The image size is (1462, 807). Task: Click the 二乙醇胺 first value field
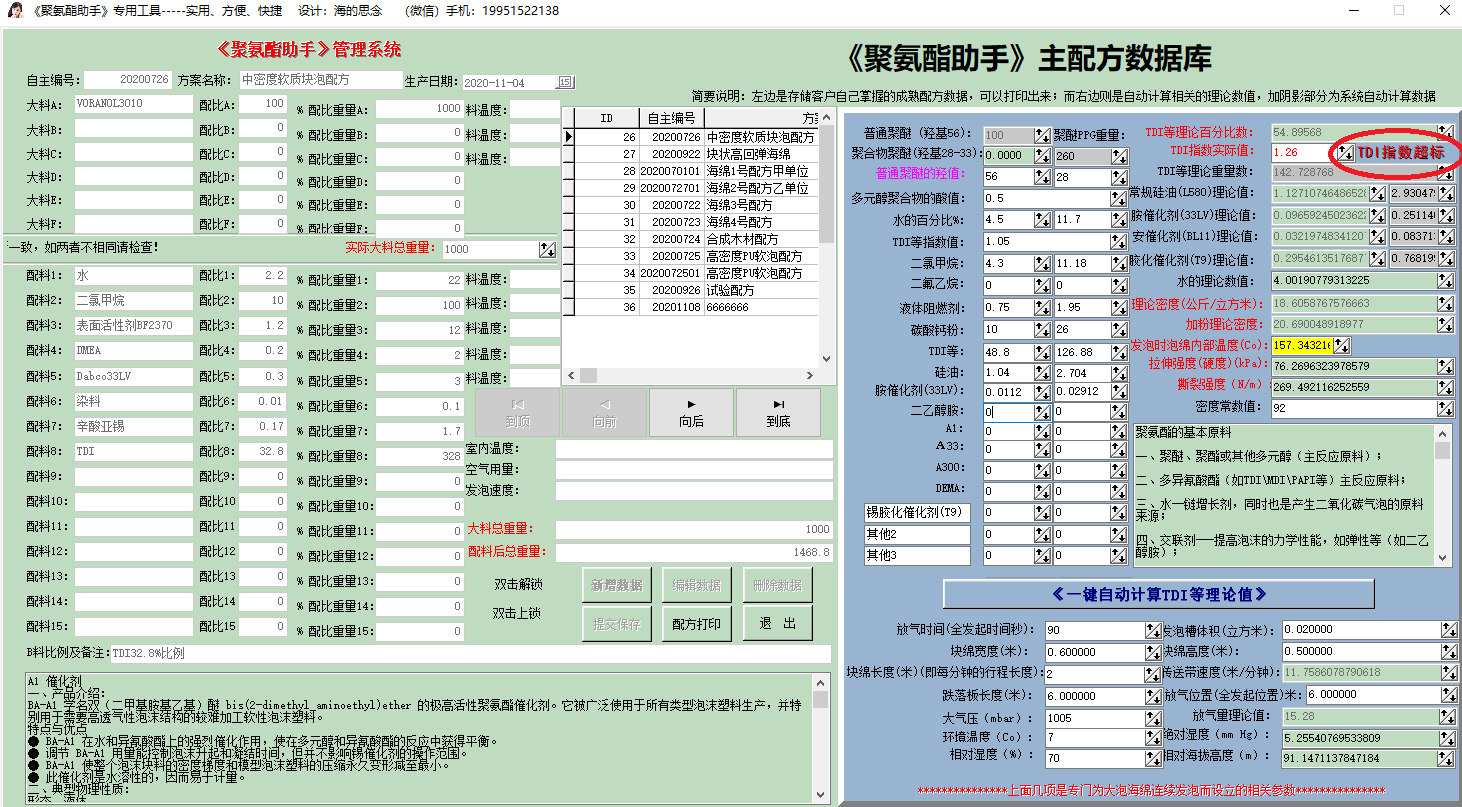click(x=1008, y=411)
